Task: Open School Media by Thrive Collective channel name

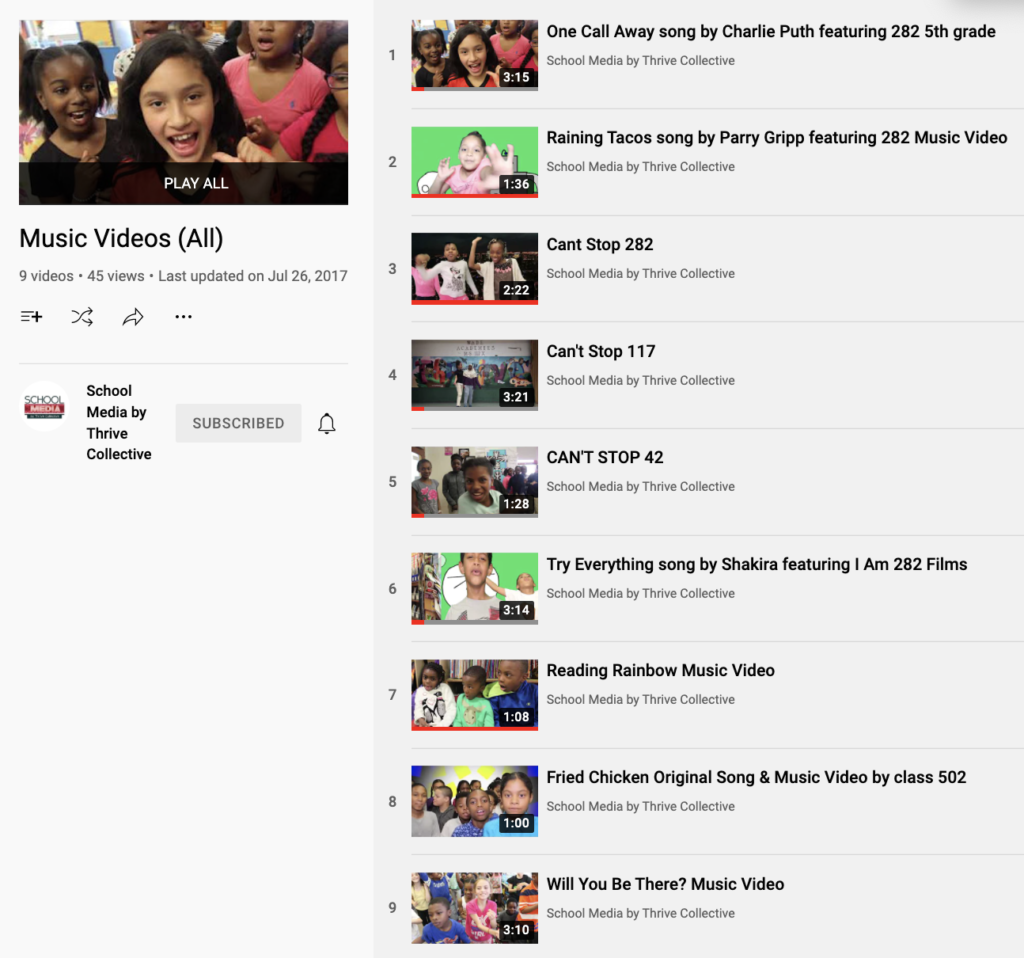Action: 119,422
